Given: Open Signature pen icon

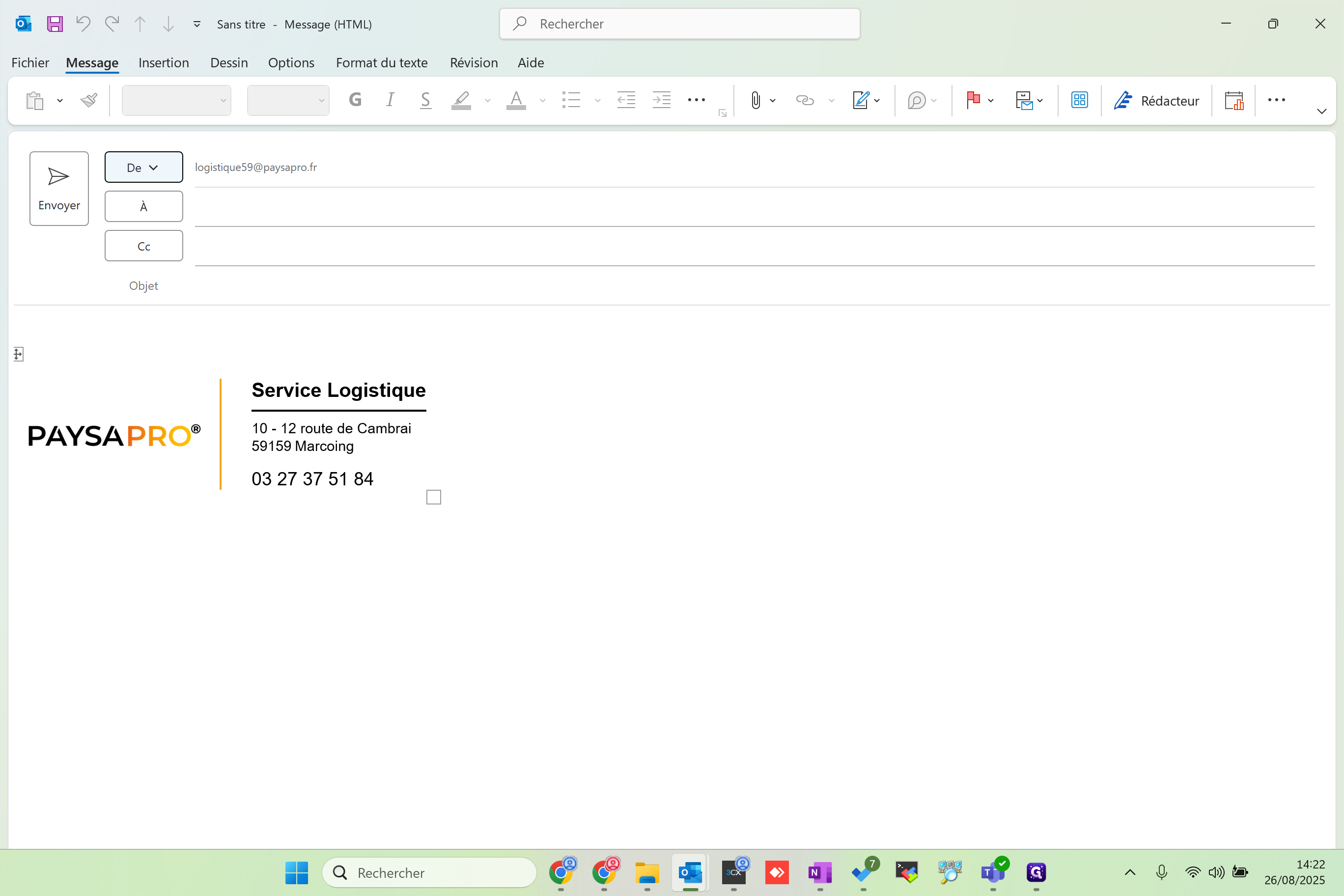Looking at the screenshot, I should [x=861, y=101].
